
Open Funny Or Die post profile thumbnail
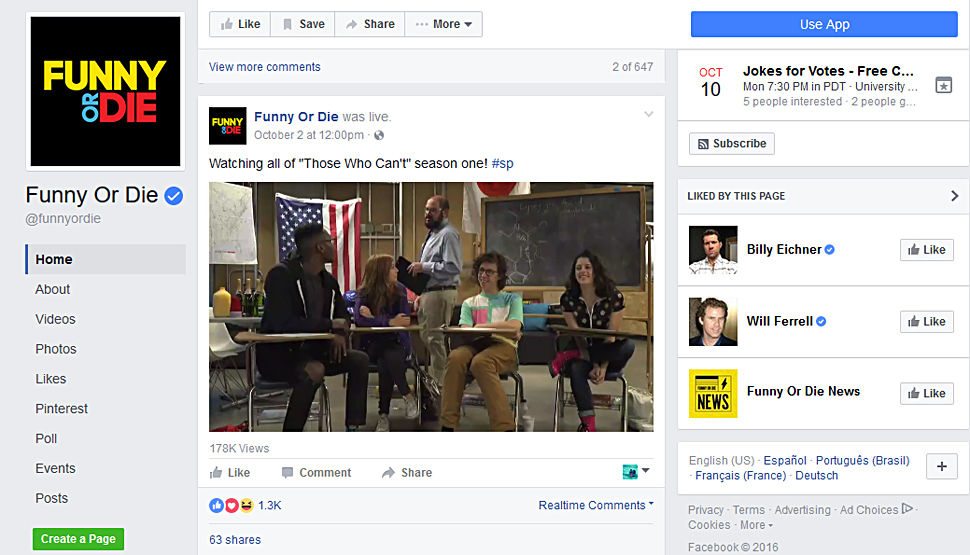pyautogui.click(x=228, y=126)
